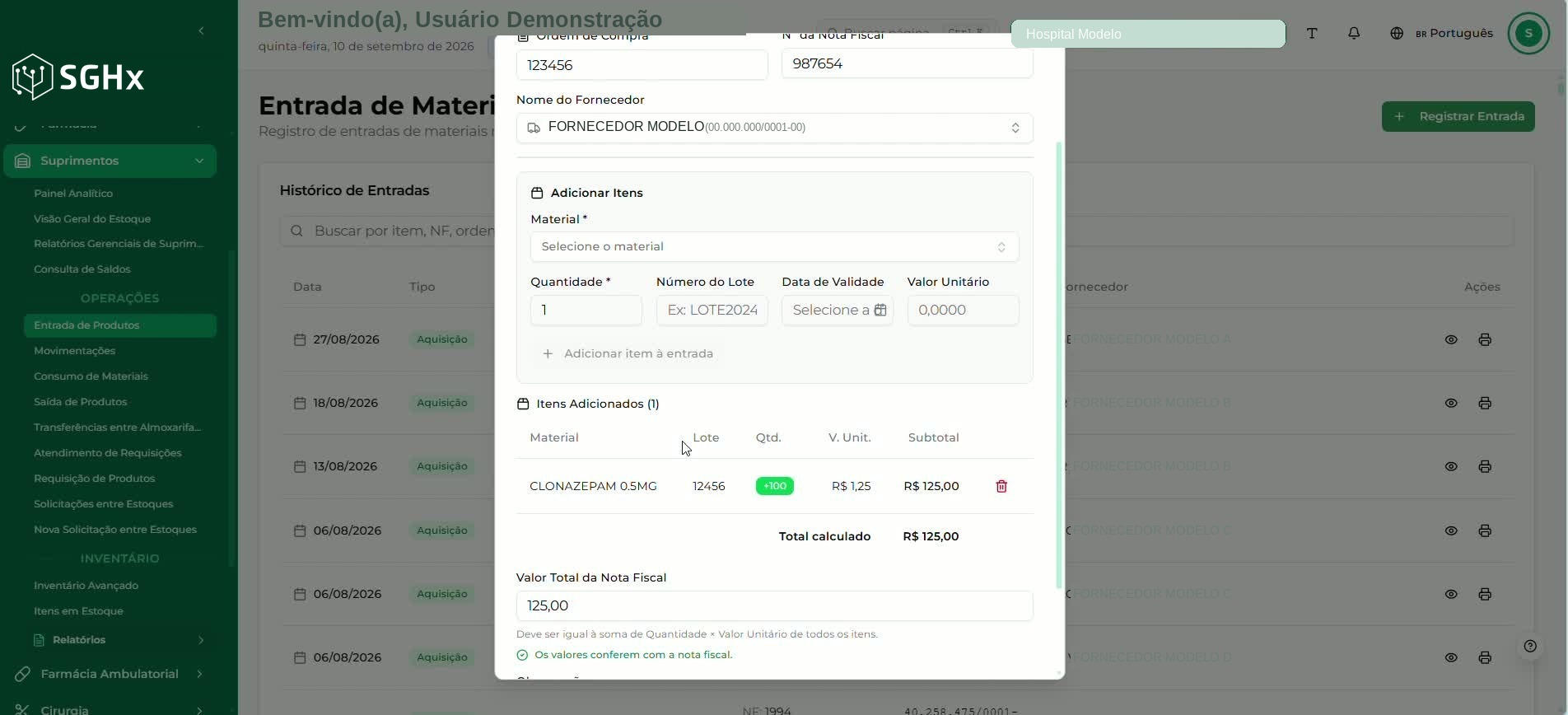Select Entrada de Produtos menu item

(120, 325)
